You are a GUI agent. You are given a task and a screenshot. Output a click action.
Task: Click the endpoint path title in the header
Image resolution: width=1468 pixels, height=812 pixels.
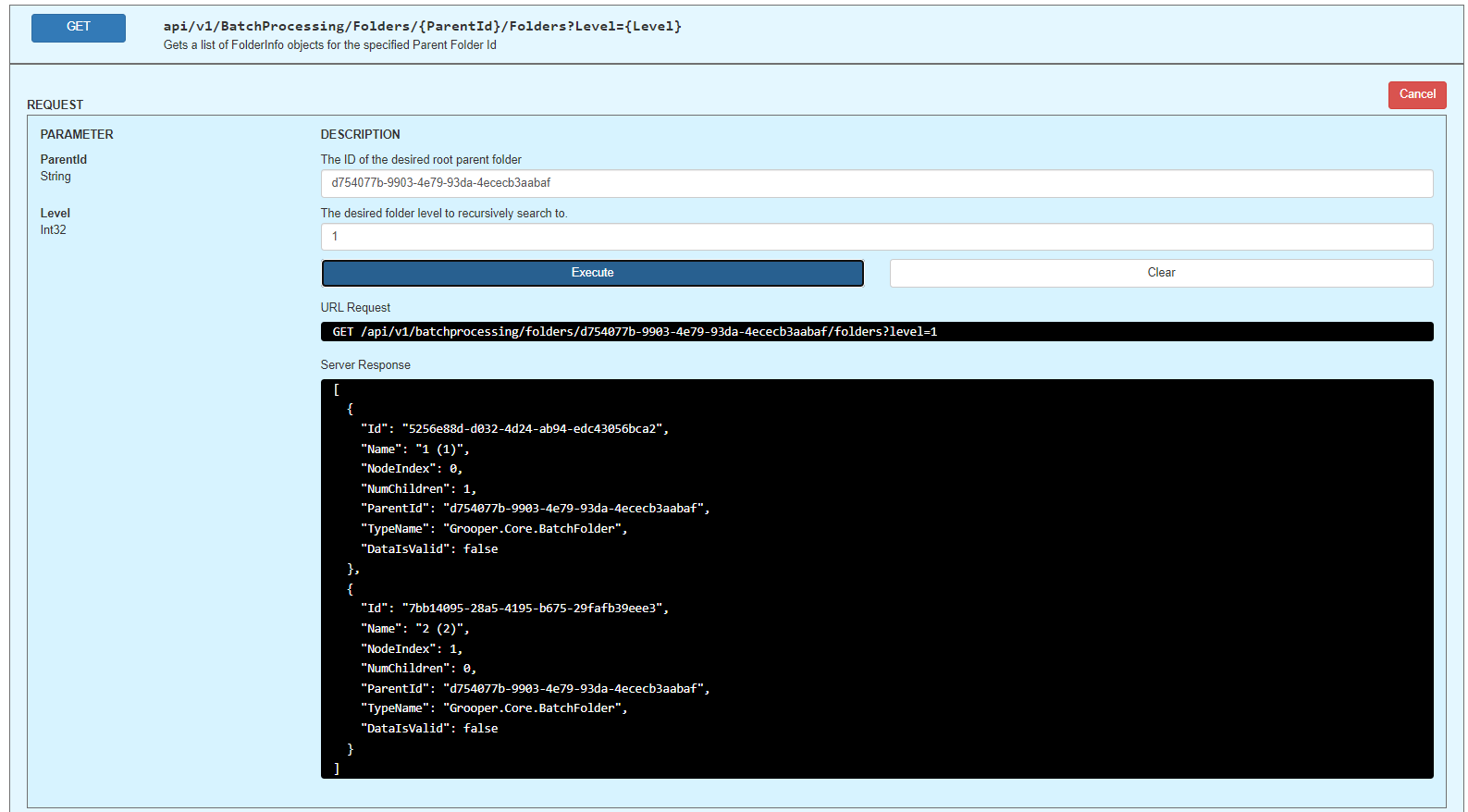tap(422, 26)
